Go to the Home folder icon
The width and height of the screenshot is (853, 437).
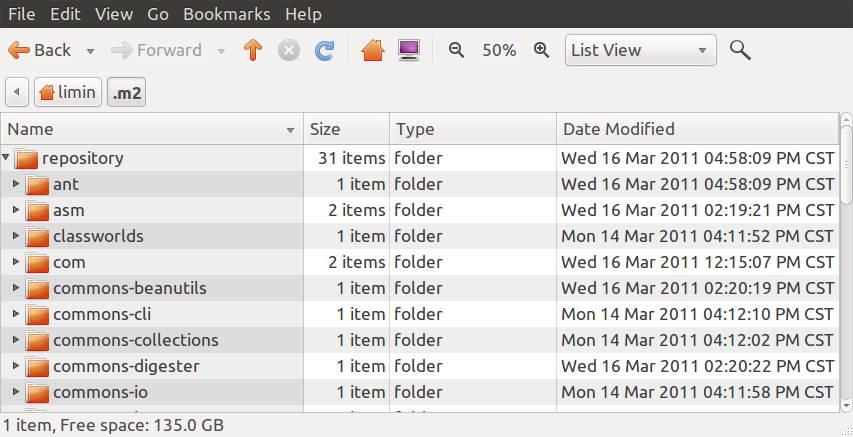point(373,50)
